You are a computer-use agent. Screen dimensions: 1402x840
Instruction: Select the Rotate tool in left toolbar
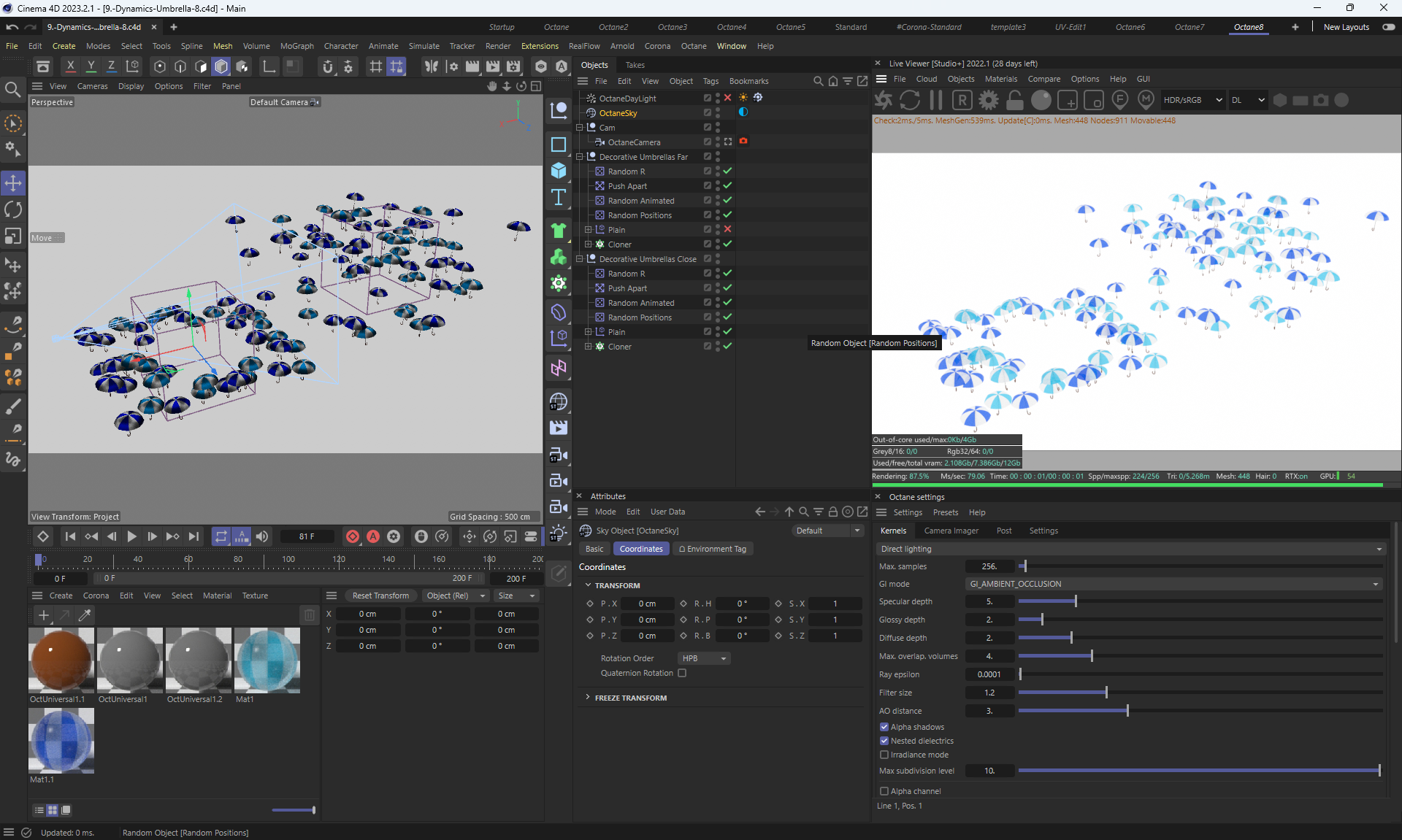pyautogui.click(x=13, y=210)
